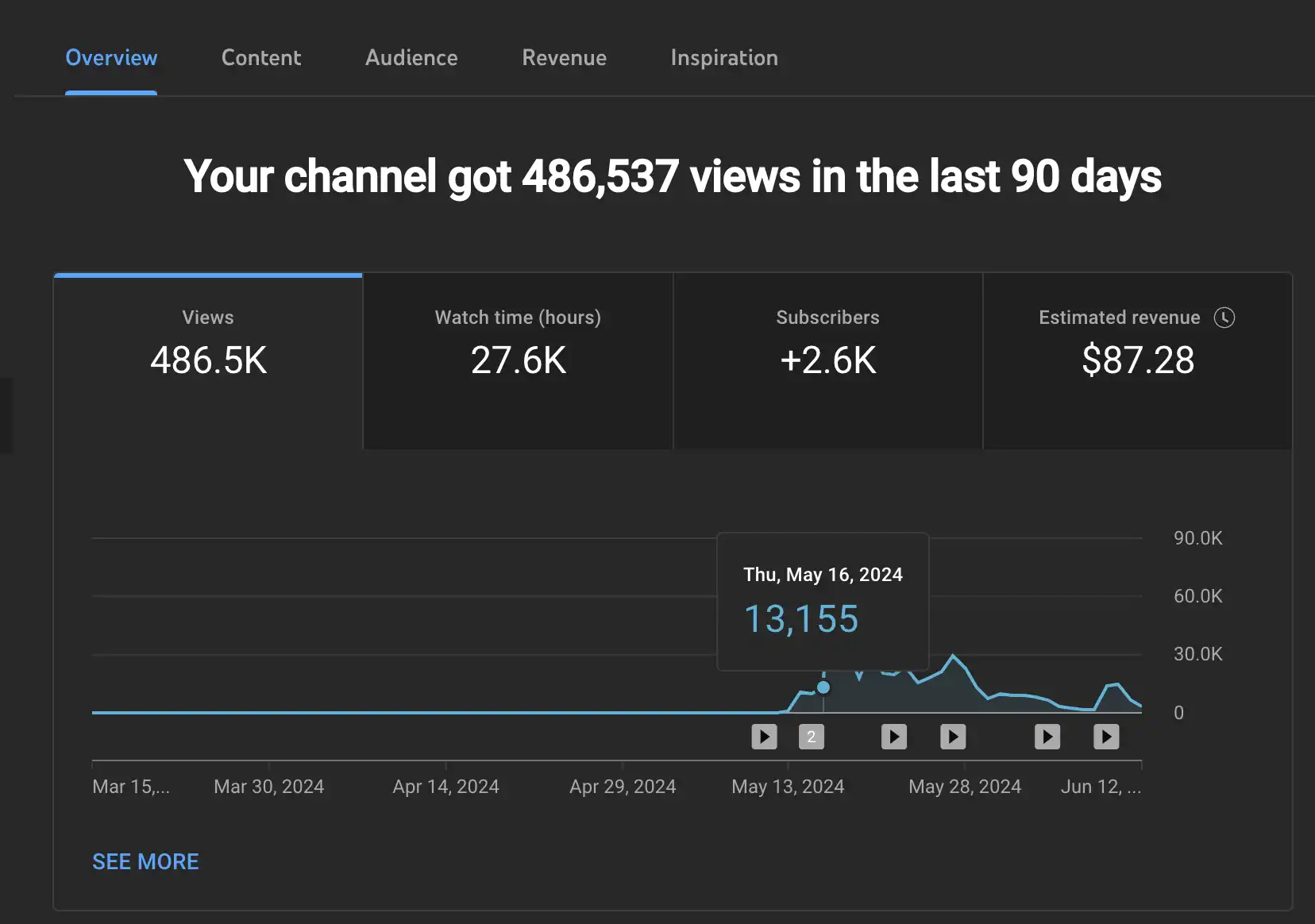Open the Audience tab
Viewport: 1315px width, 924px height.
[x=411, y=58]
